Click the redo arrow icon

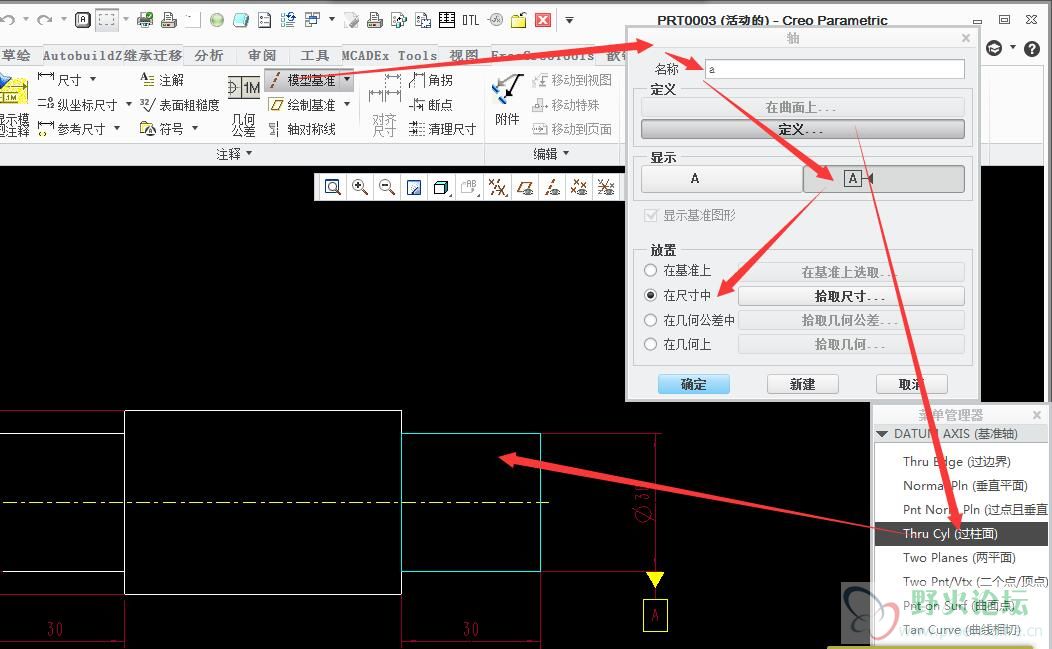pyautogui.click(x=44, y=19)
